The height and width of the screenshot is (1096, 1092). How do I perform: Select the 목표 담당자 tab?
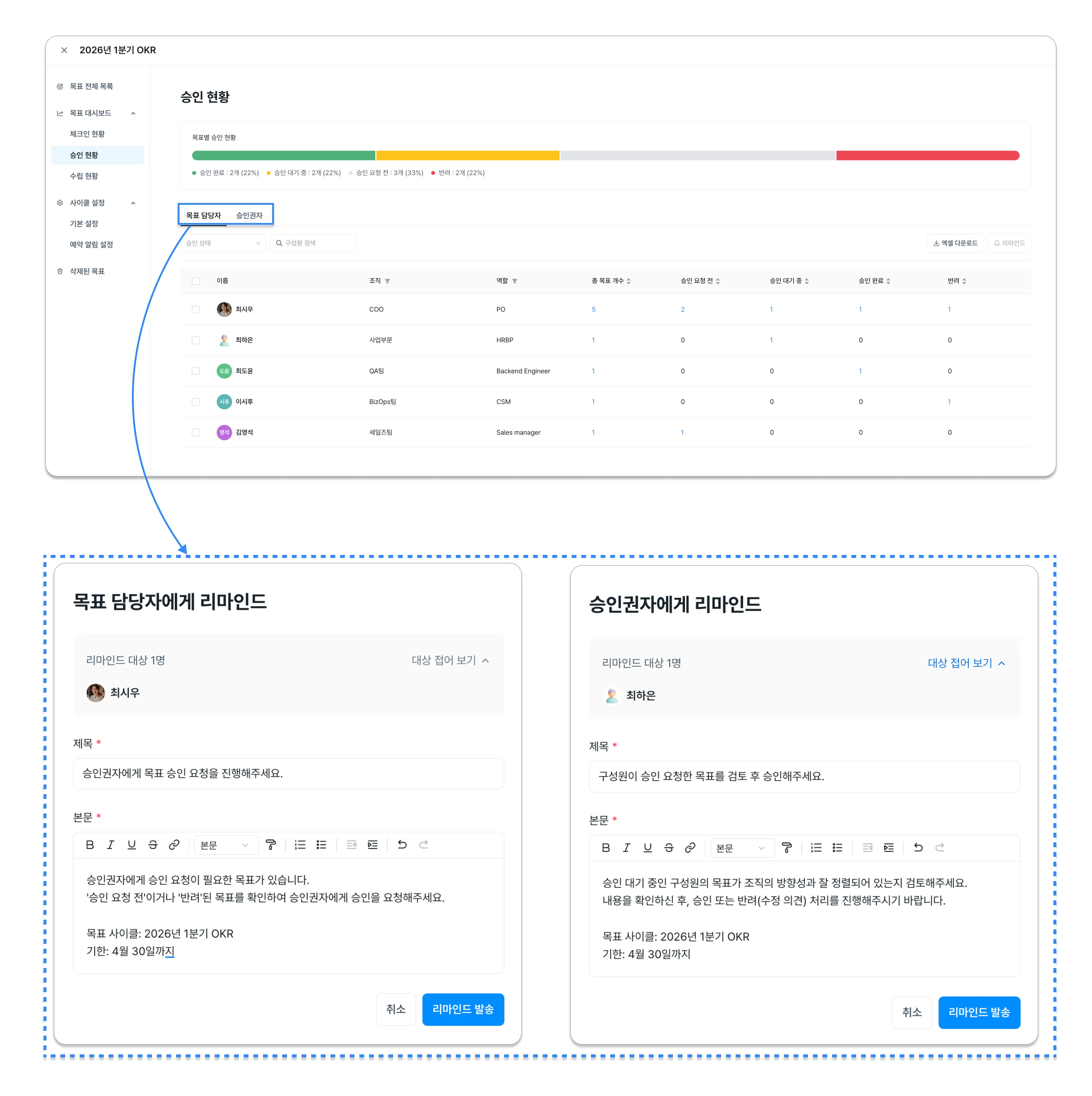click(x=203, y=215)
